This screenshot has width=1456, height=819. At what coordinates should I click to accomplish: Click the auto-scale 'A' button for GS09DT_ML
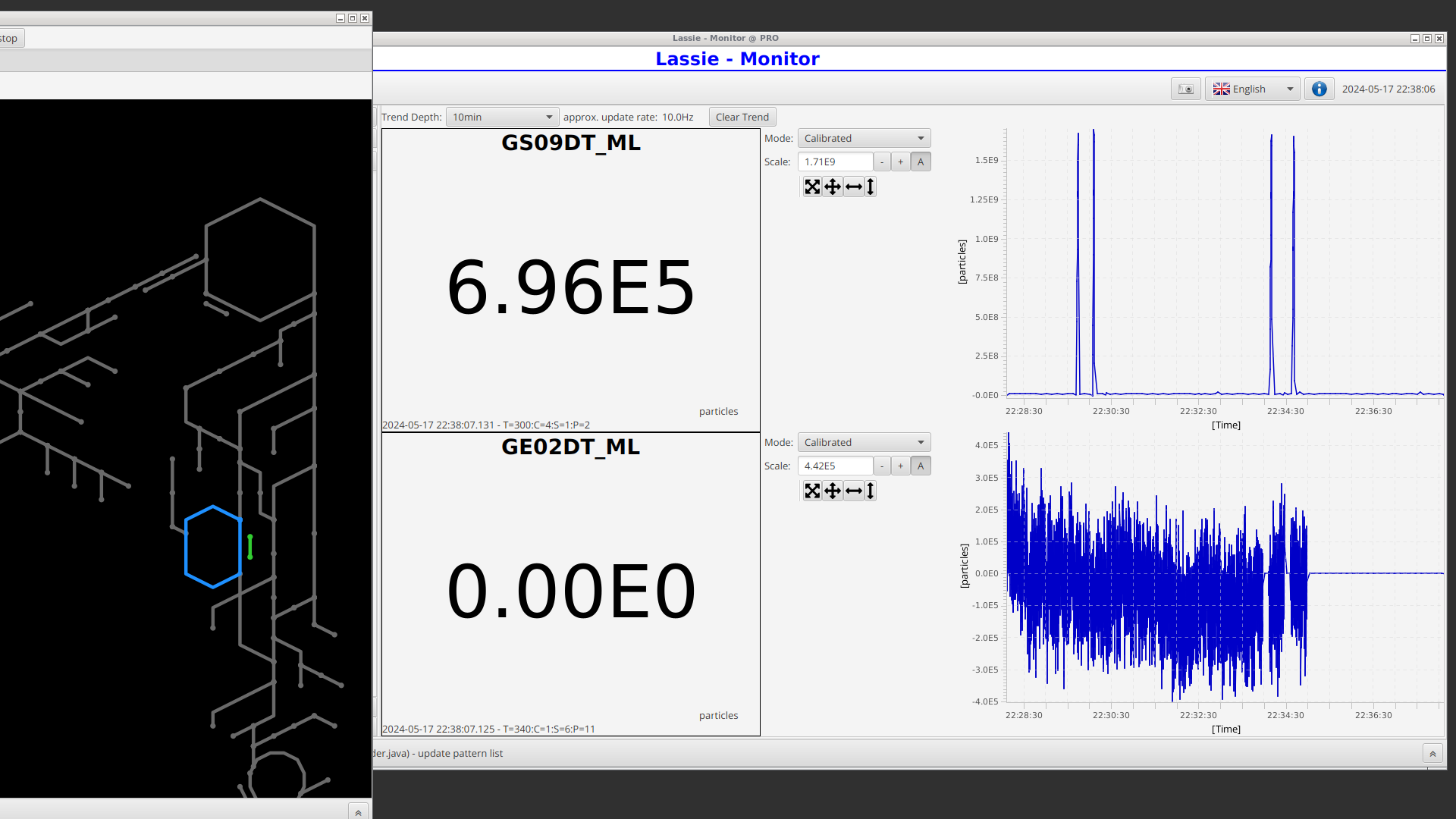tap(919, 161)
